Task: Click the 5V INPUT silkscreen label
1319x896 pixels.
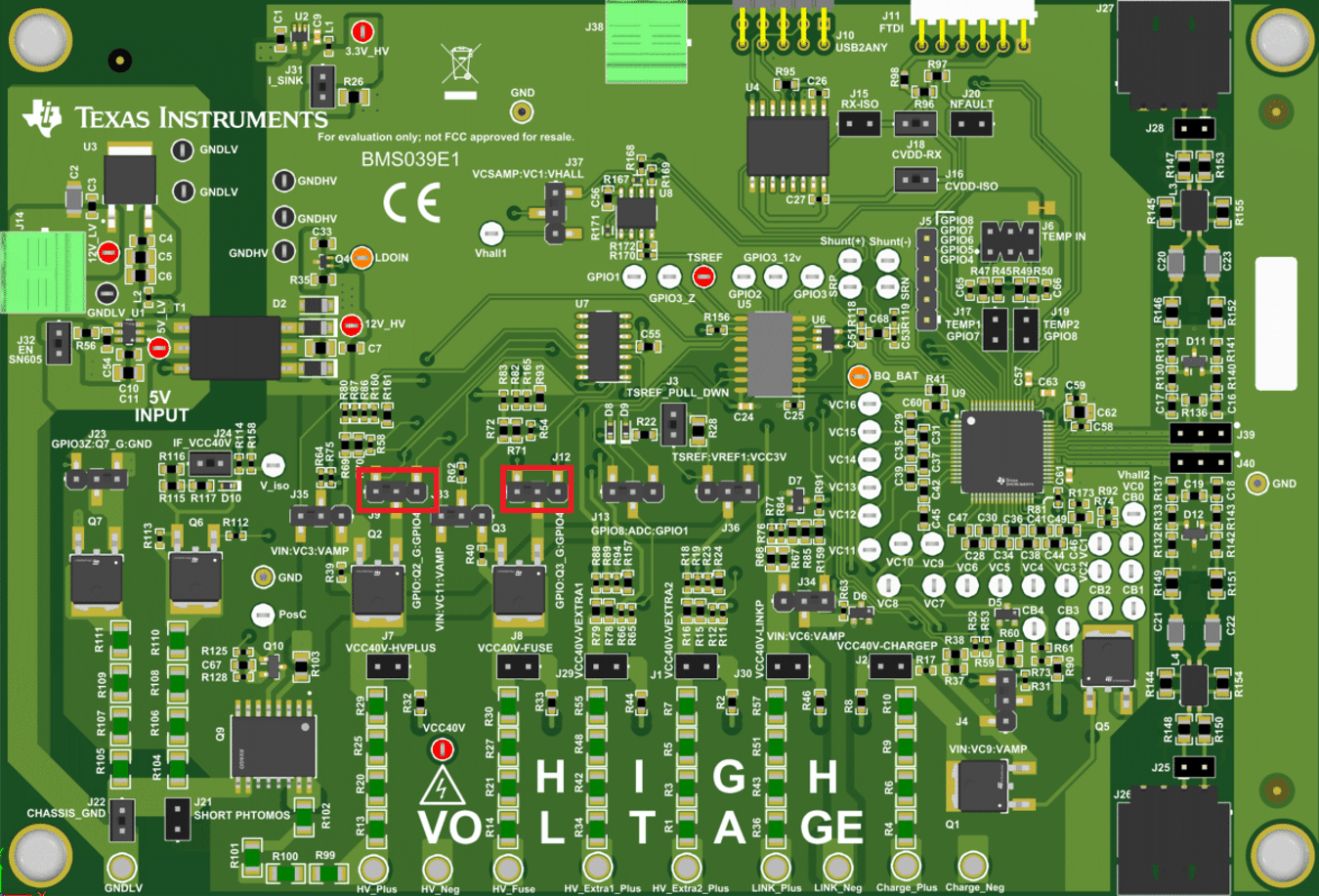Action: pos(159,406)
